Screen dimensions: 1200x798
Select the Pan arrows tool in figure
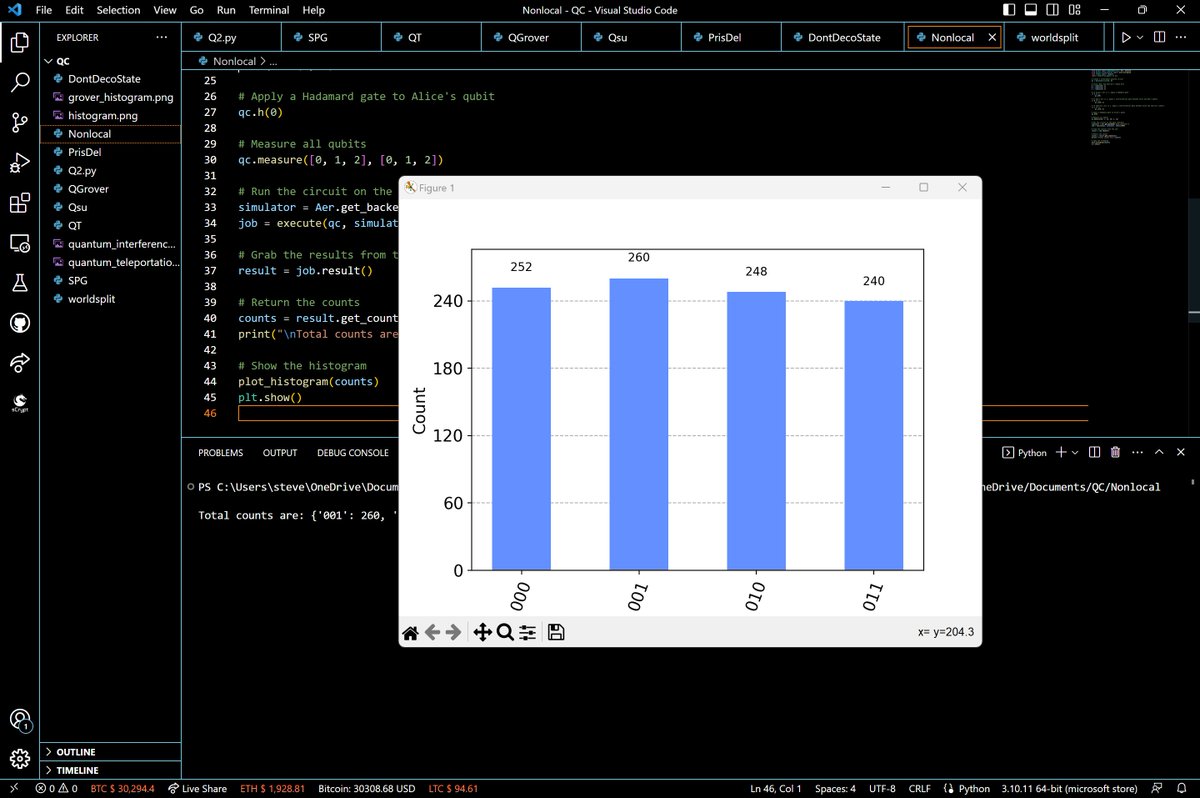point(481,632)
